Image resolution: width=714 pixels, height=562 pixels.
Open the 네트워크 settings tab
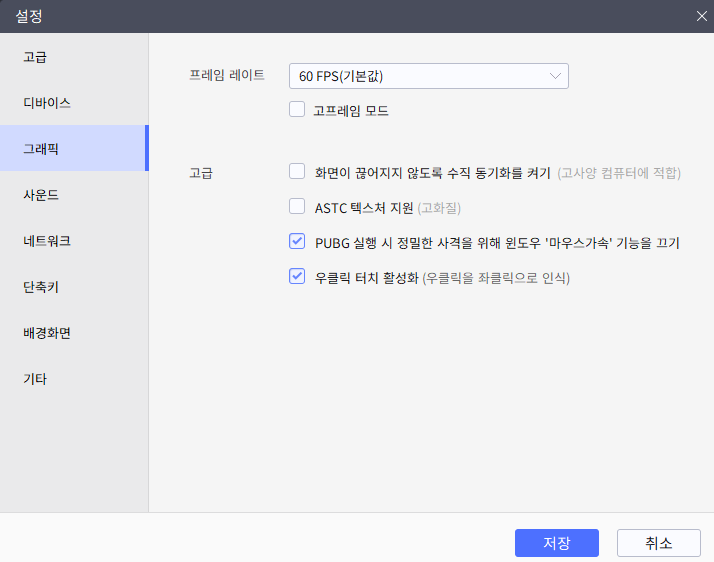74,241
